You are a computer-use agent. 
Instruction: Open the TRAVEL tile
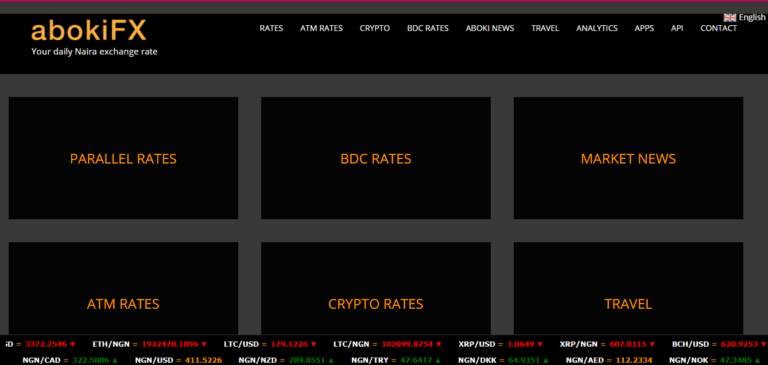(x=628, y=289)
